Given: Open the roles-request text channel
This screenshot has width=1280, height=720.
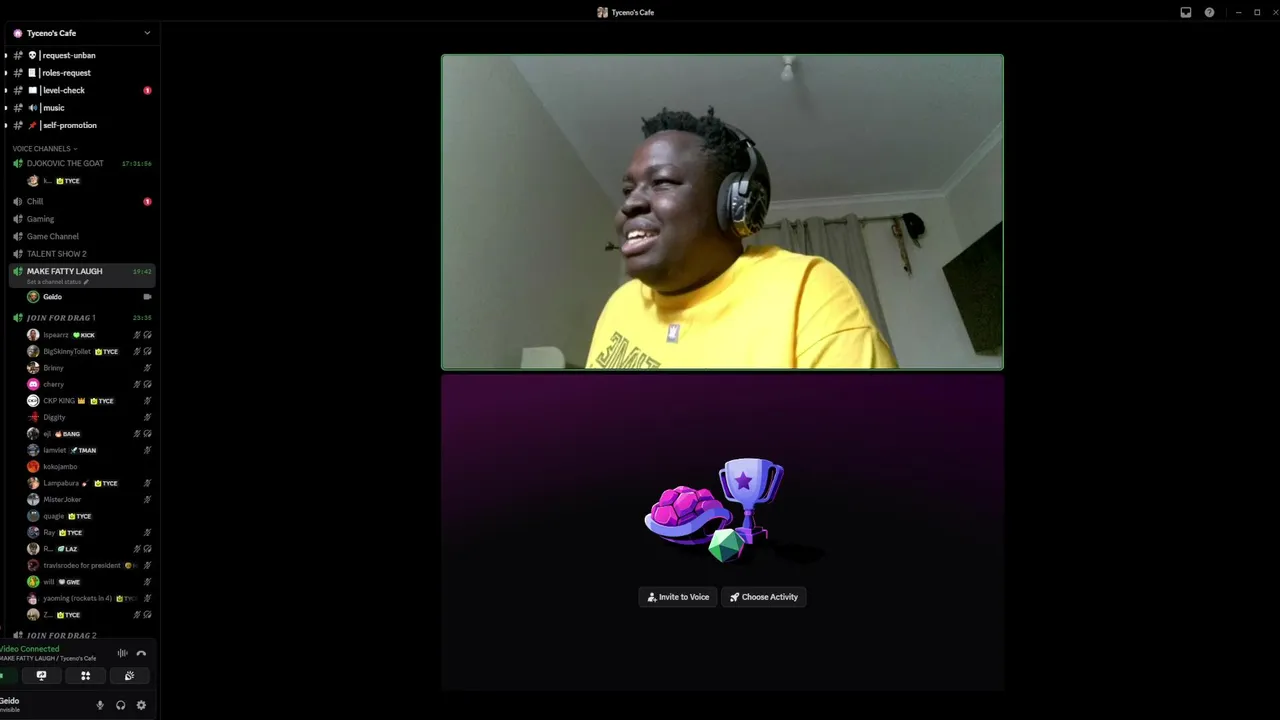Looking at the screenshot, I should (82, 73).
